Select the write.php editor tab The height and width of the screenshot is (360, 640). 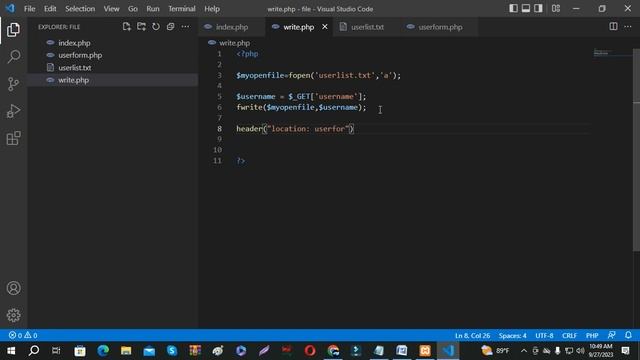pos(298,27)
